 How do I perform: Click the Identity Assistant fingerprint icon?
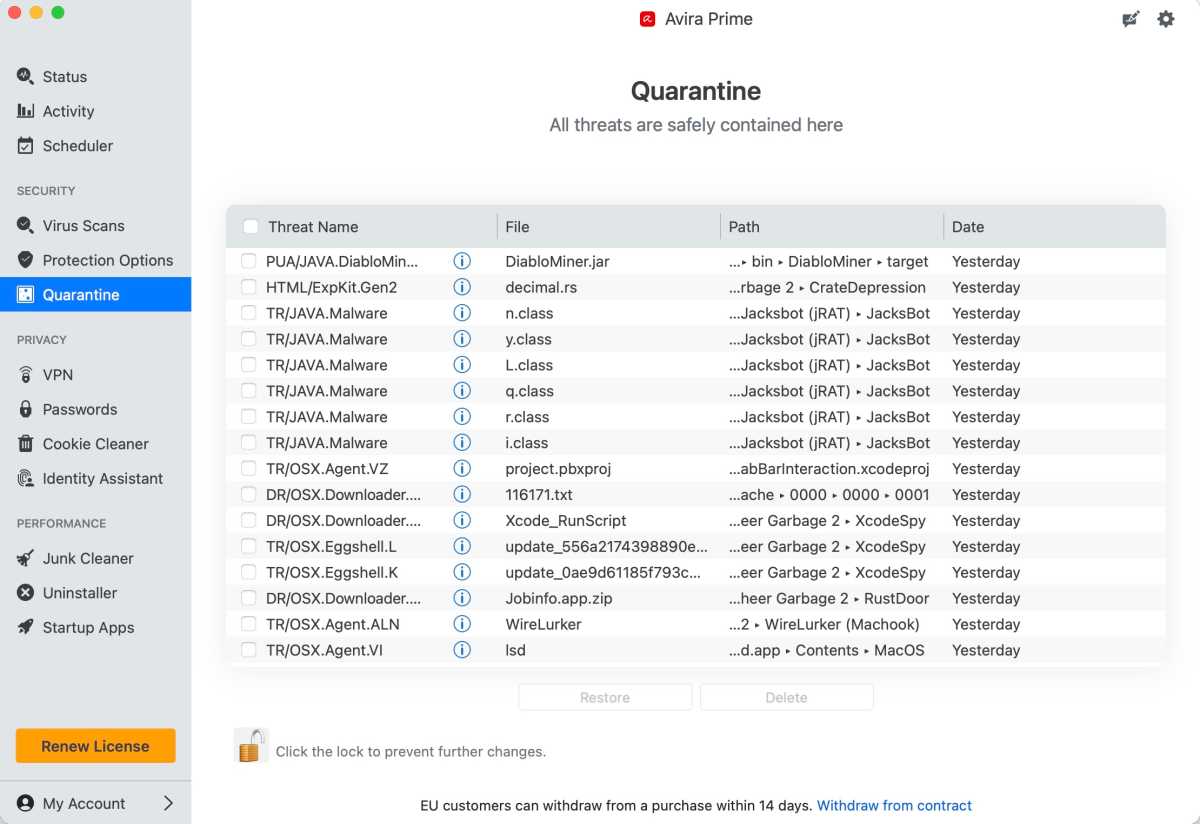[x=25, y=478]
